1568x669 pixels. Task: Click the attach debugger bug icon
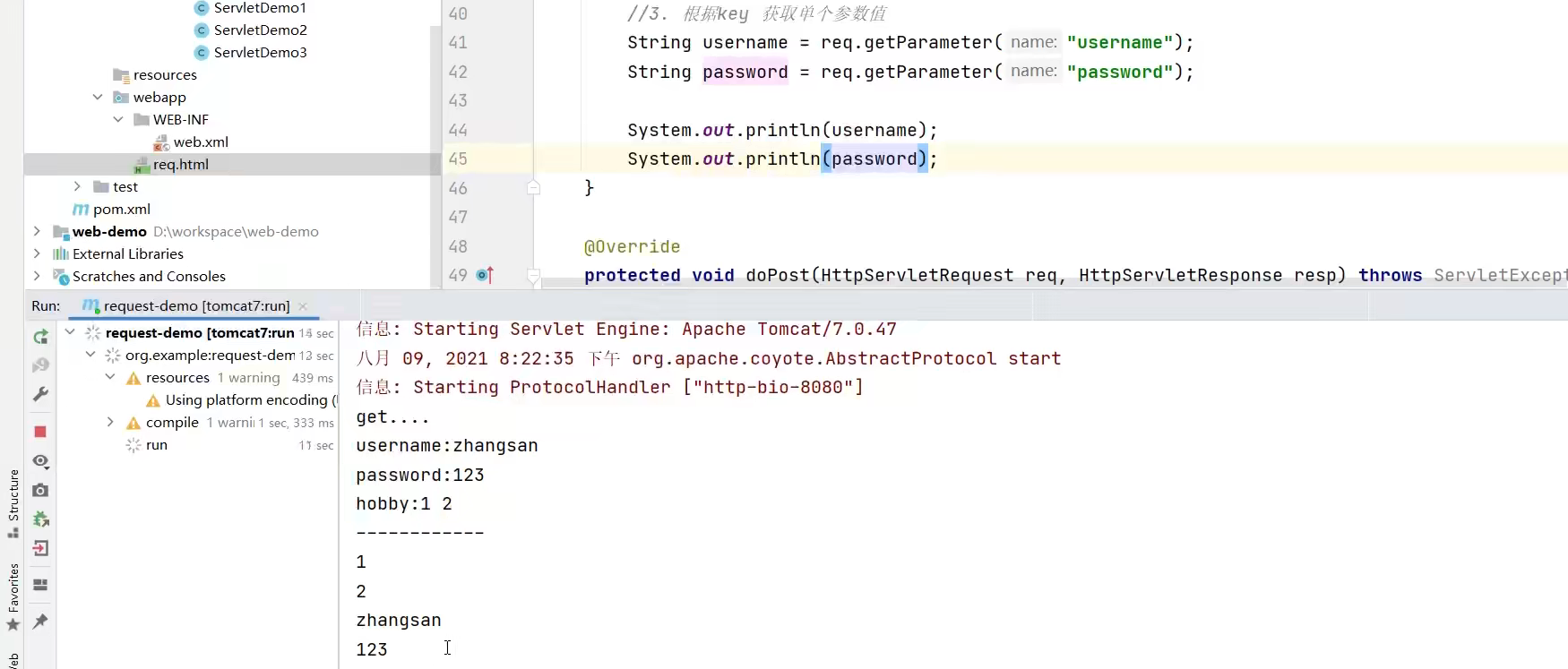tap(40, 519)
